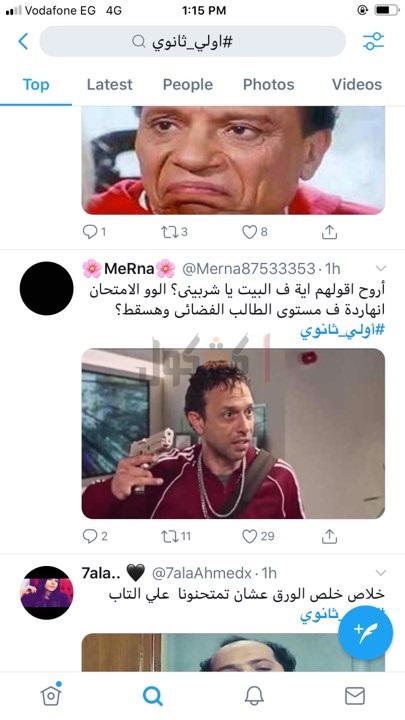Expand the options chevron on 7ala's tweet
The width and height of the screenshot is (405, 720).
(381, 573)
